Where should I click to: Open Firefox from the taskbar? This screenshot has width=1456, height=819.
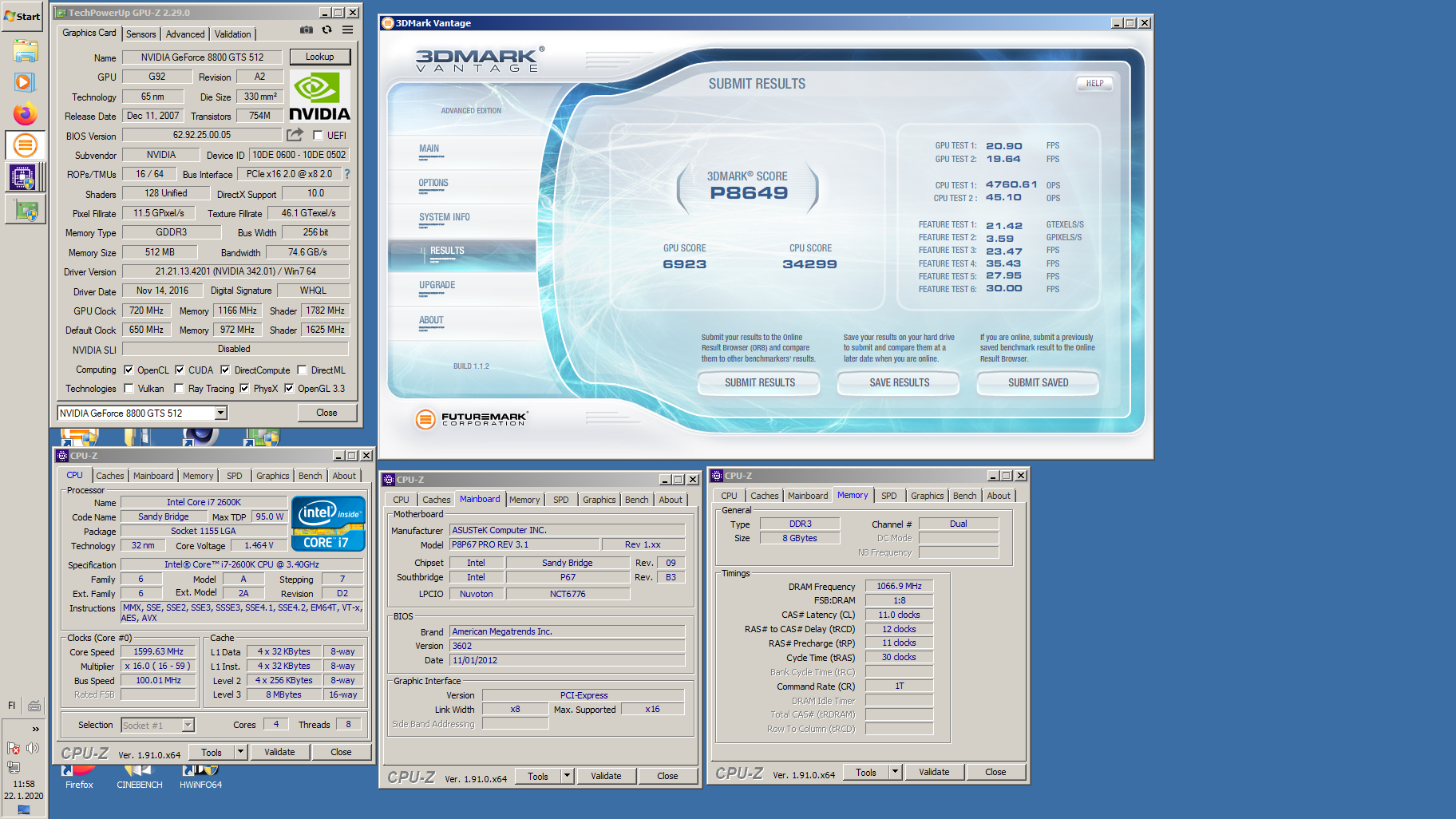pos(25,113)
